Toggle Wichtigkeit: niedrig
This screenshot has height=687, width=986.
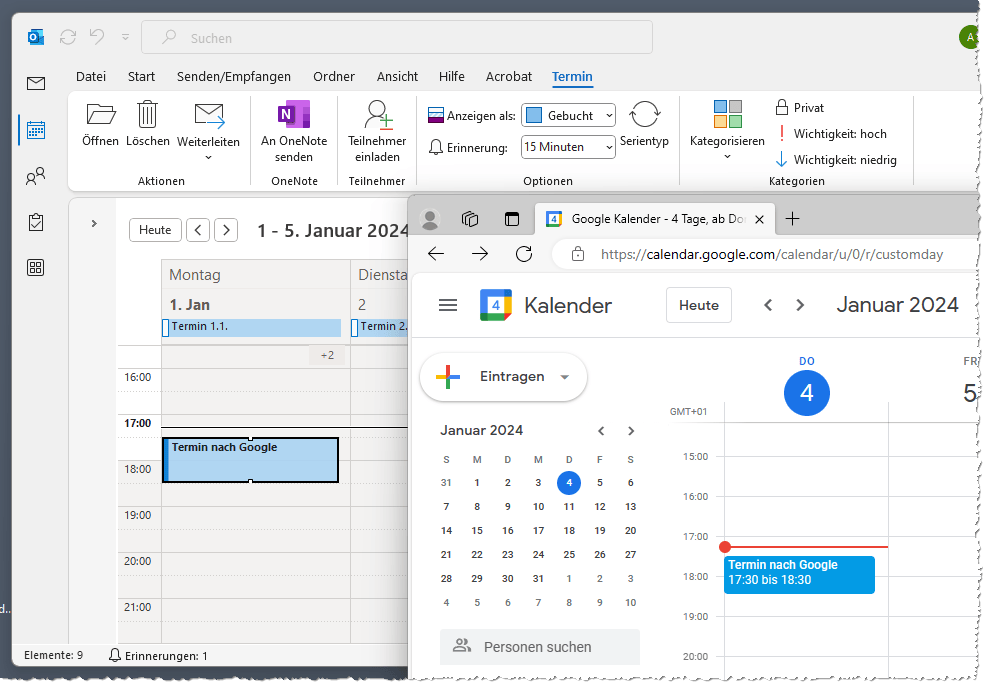[836, 160]
